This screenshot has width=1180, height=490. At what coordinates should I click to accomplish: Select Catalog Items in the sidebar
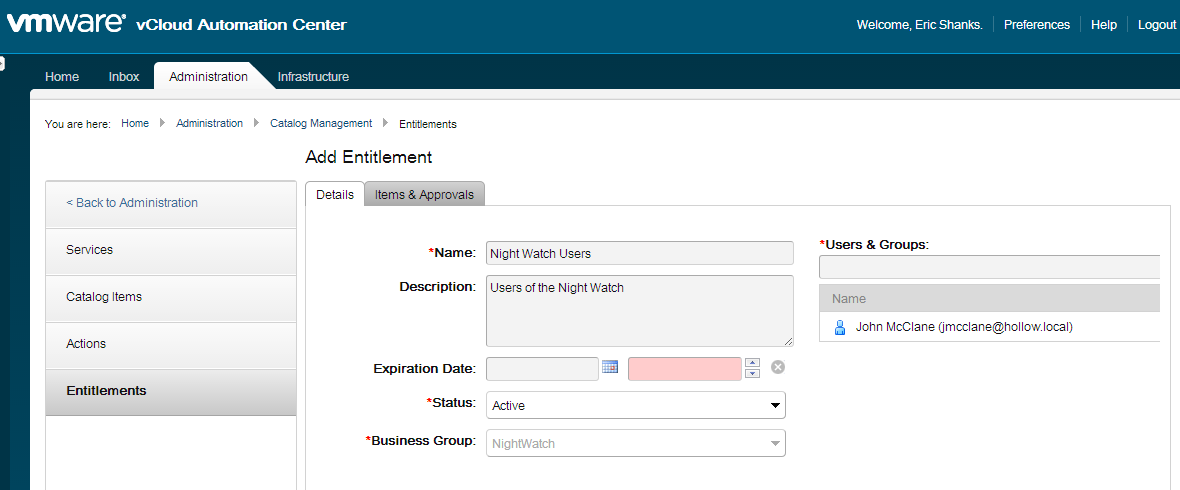(x=104, y=297)
